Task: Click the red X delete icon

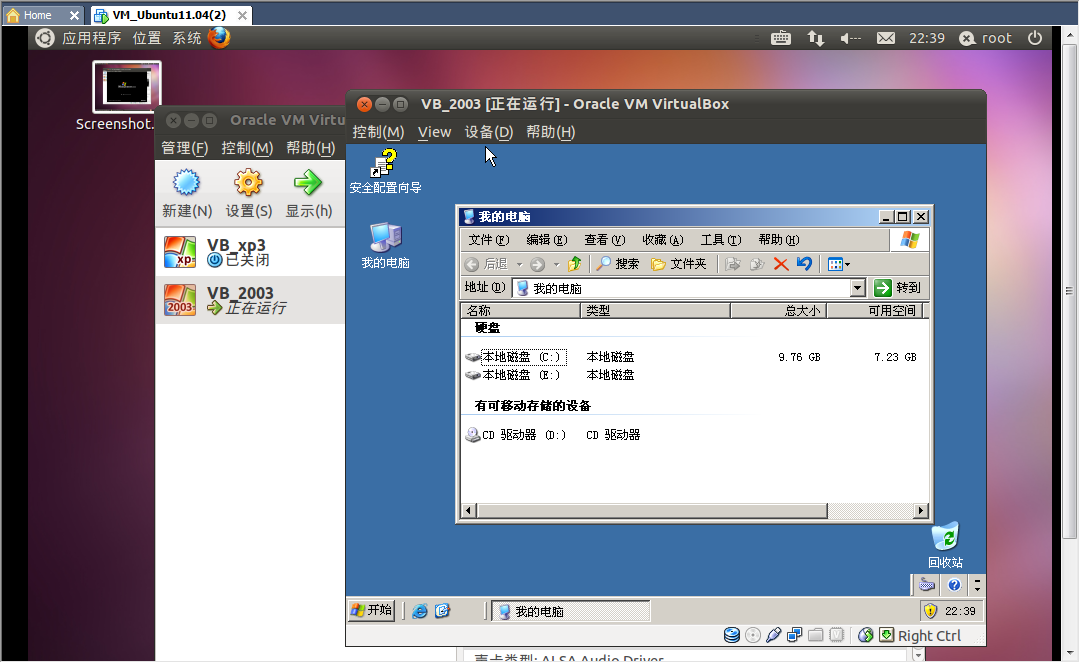Action: pos(780,264)
